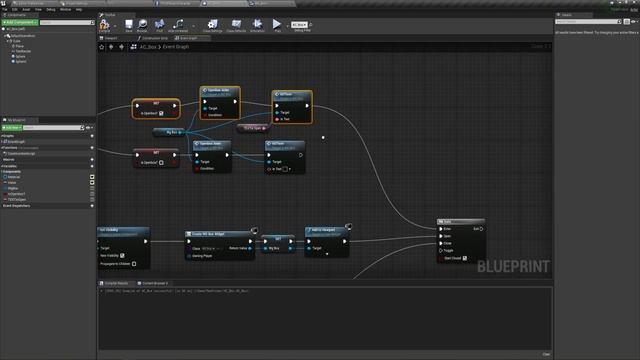Switch to the Viewport tab
Screen dimensions: 640x360
pos(109,38)
